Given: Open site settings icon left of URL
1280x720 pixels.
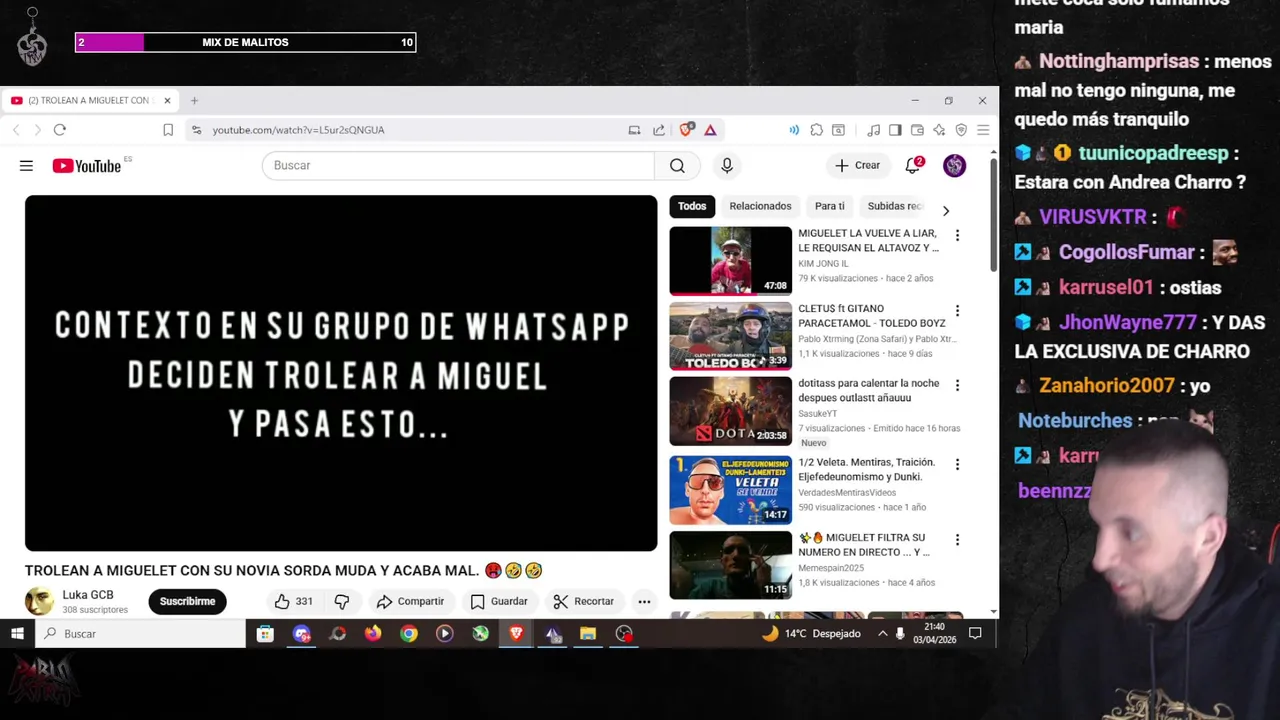Looking at the screenshot, I should point(196,130).
